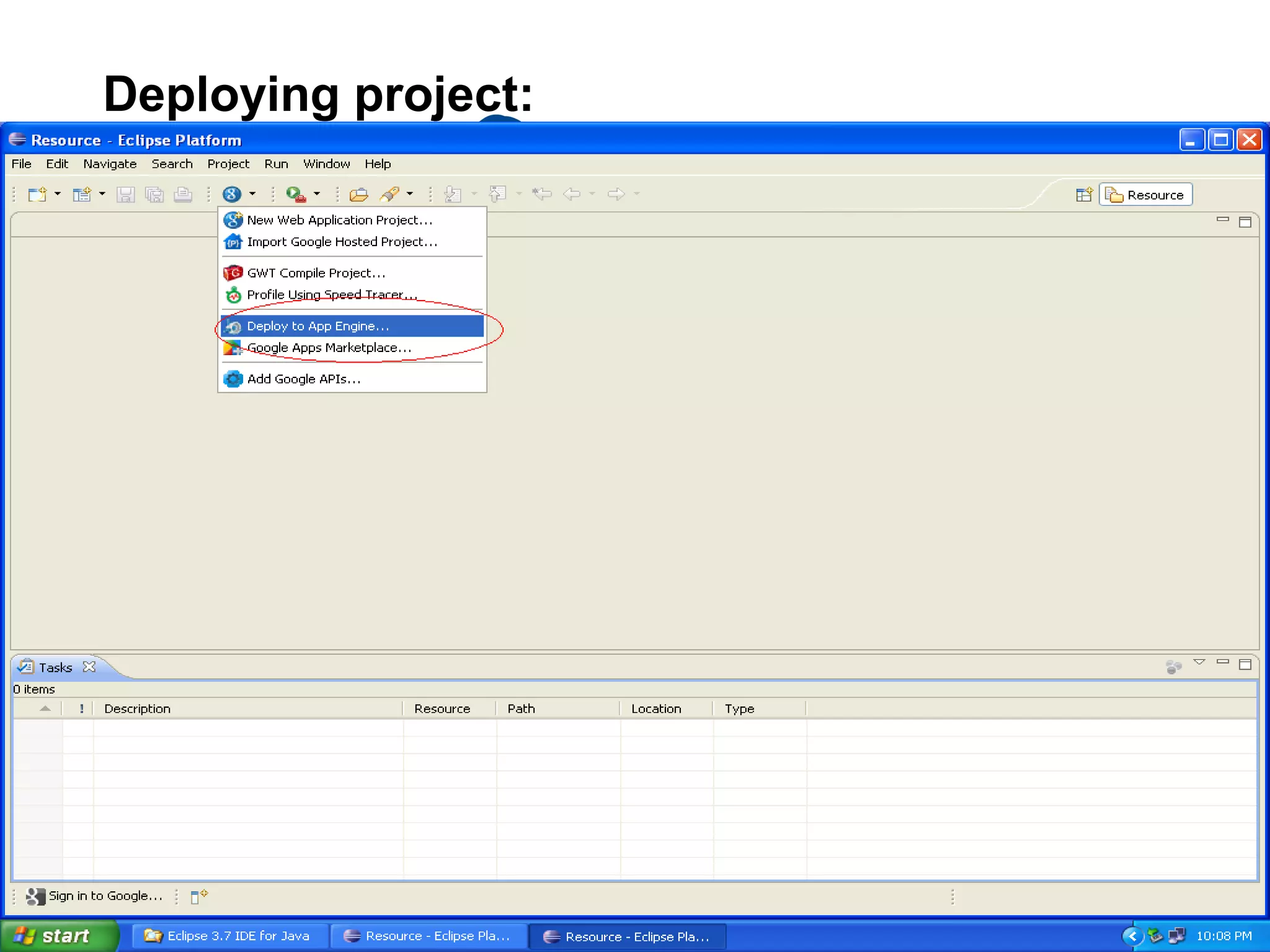This screenshot has height=952, width=1270.
Task: Choose New Web Application Project
Action: click(x=352, y=220)
